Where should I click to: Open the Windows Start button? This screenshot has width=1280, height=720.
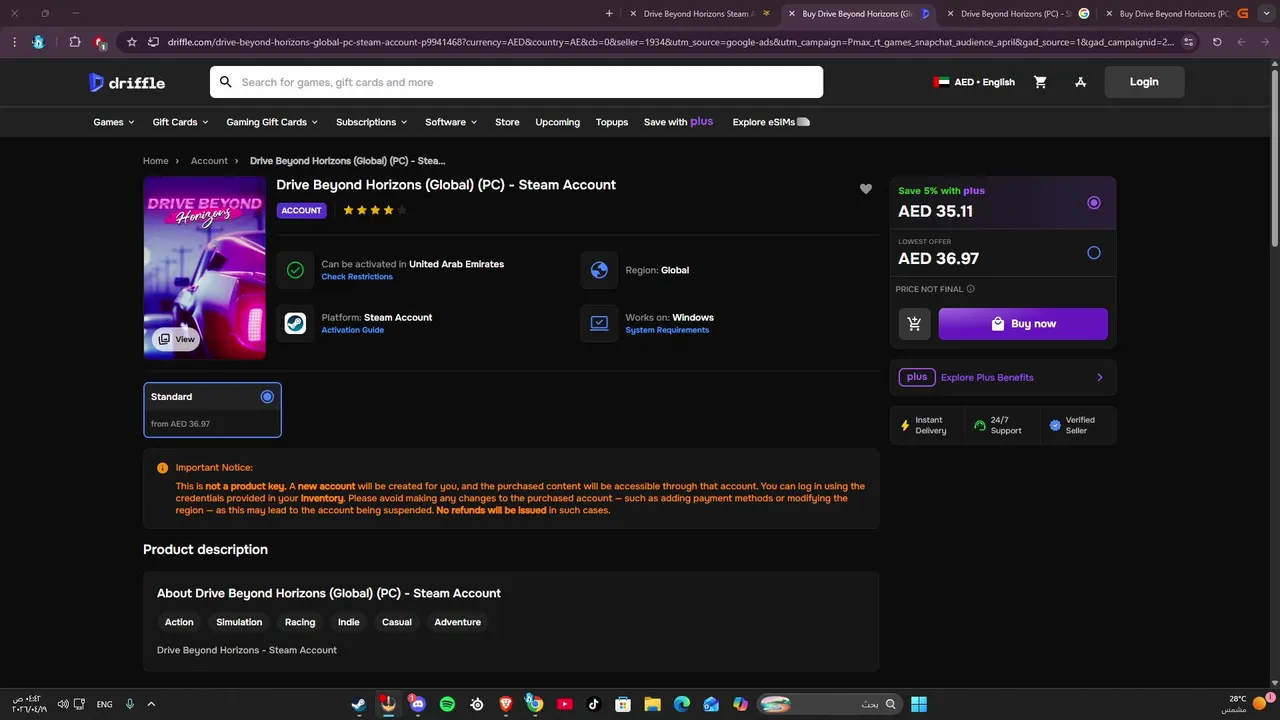918,704
